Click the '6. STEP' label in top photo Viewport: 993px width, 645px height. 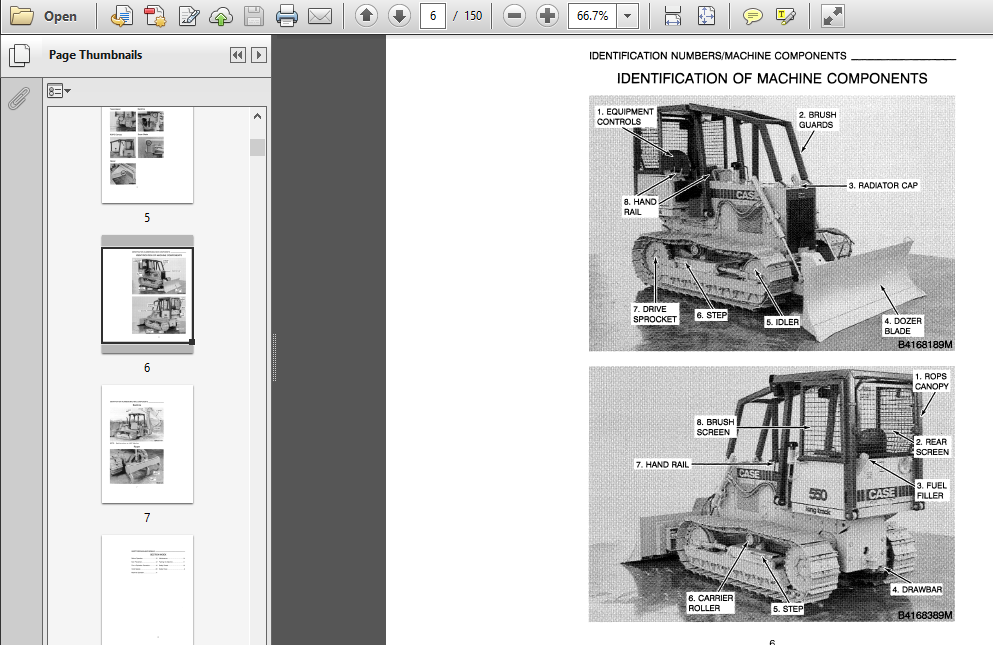[x=712, y=315]
